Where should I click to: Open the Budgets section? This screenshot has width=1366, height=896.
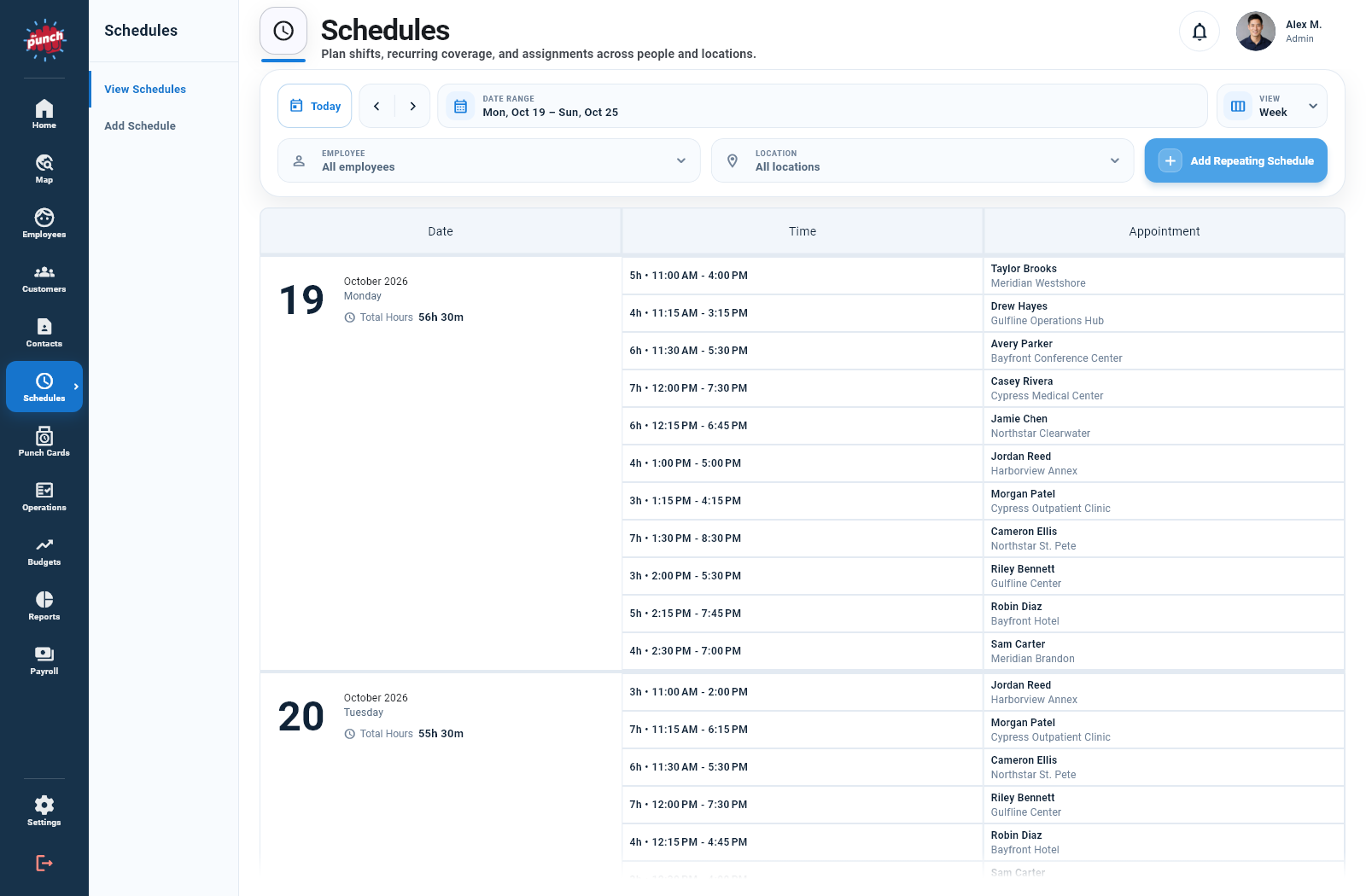[x=44, y=551]
